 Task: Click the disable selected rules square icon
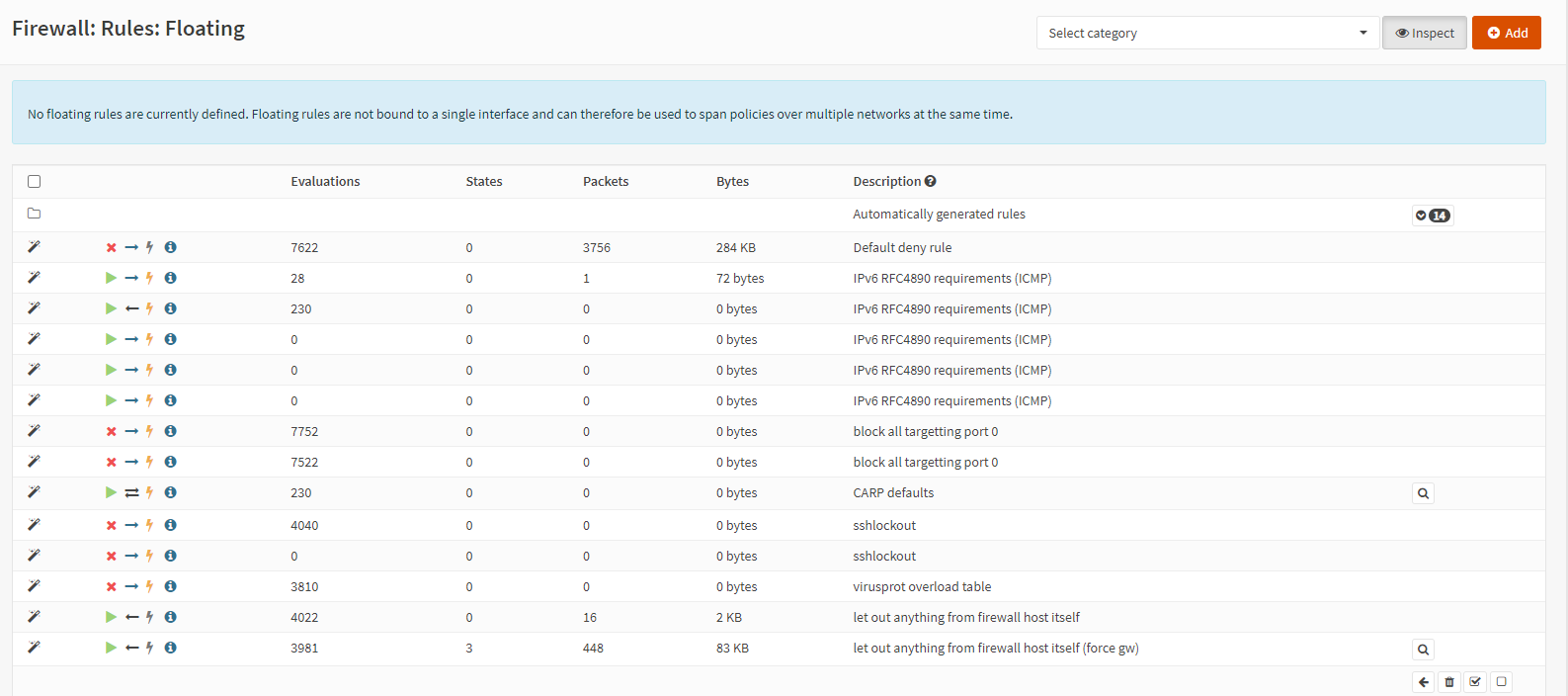(1501, 682)
